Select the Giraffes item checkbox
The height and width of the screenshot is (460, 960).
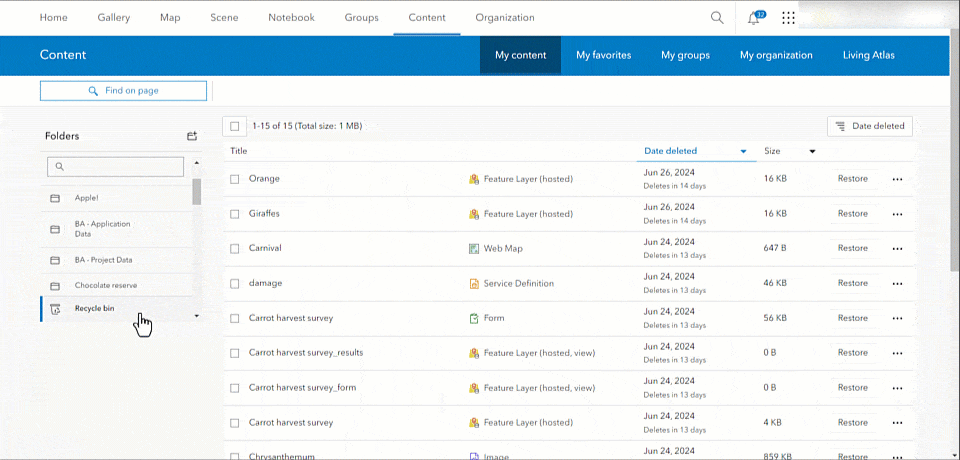pos(235,214)
